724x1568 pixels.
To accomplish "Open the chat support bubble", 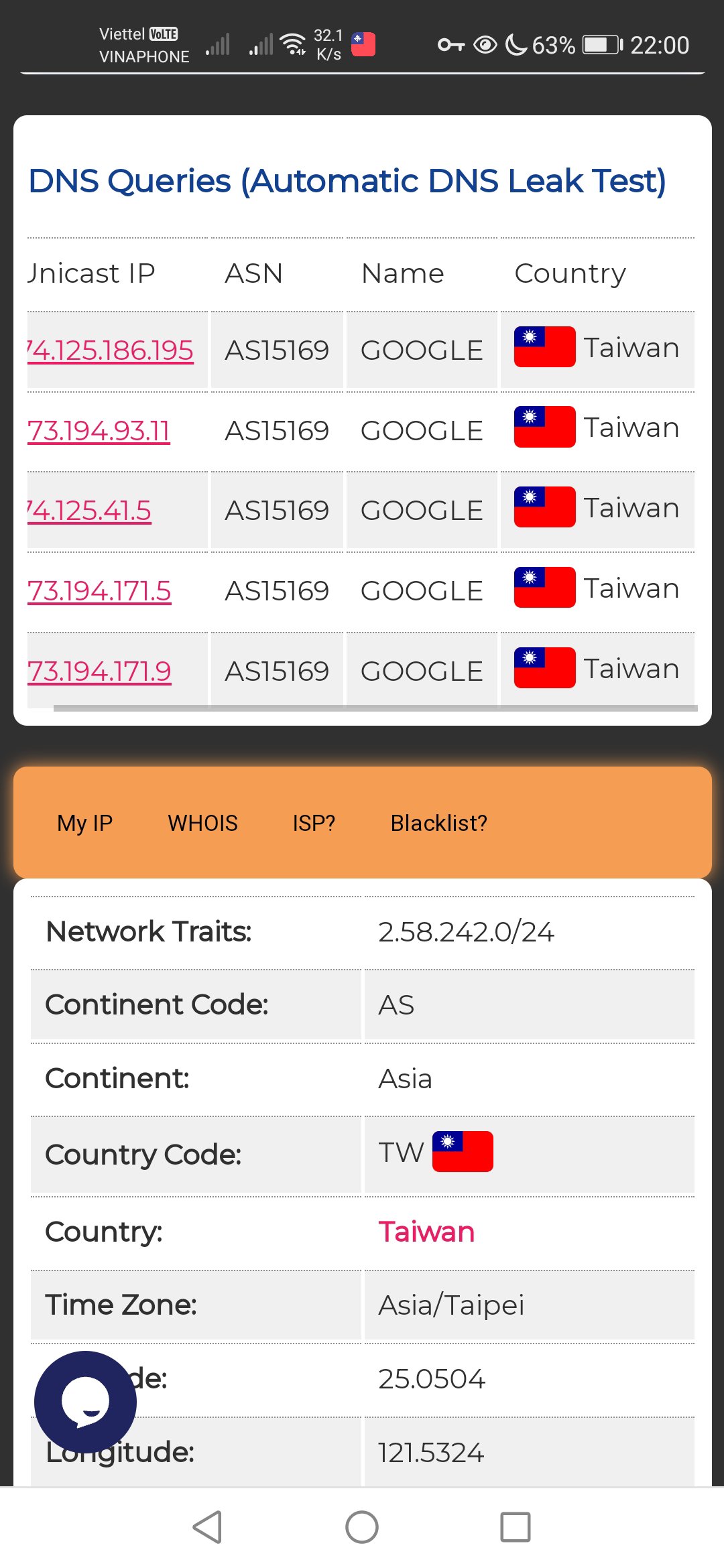I will click(x=85, y=1402).
